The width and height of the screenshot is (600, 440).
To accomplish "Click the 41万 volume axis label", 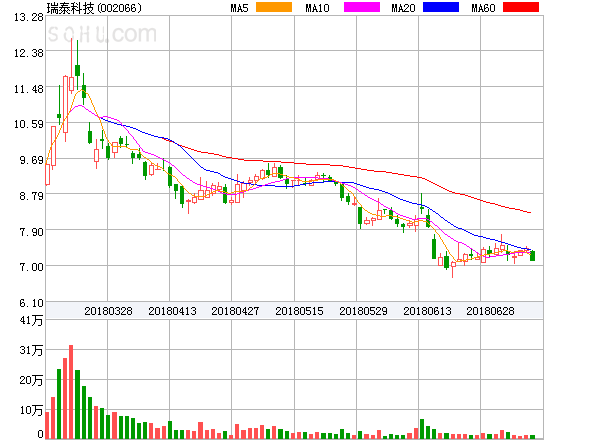I will tap(31, 320).
